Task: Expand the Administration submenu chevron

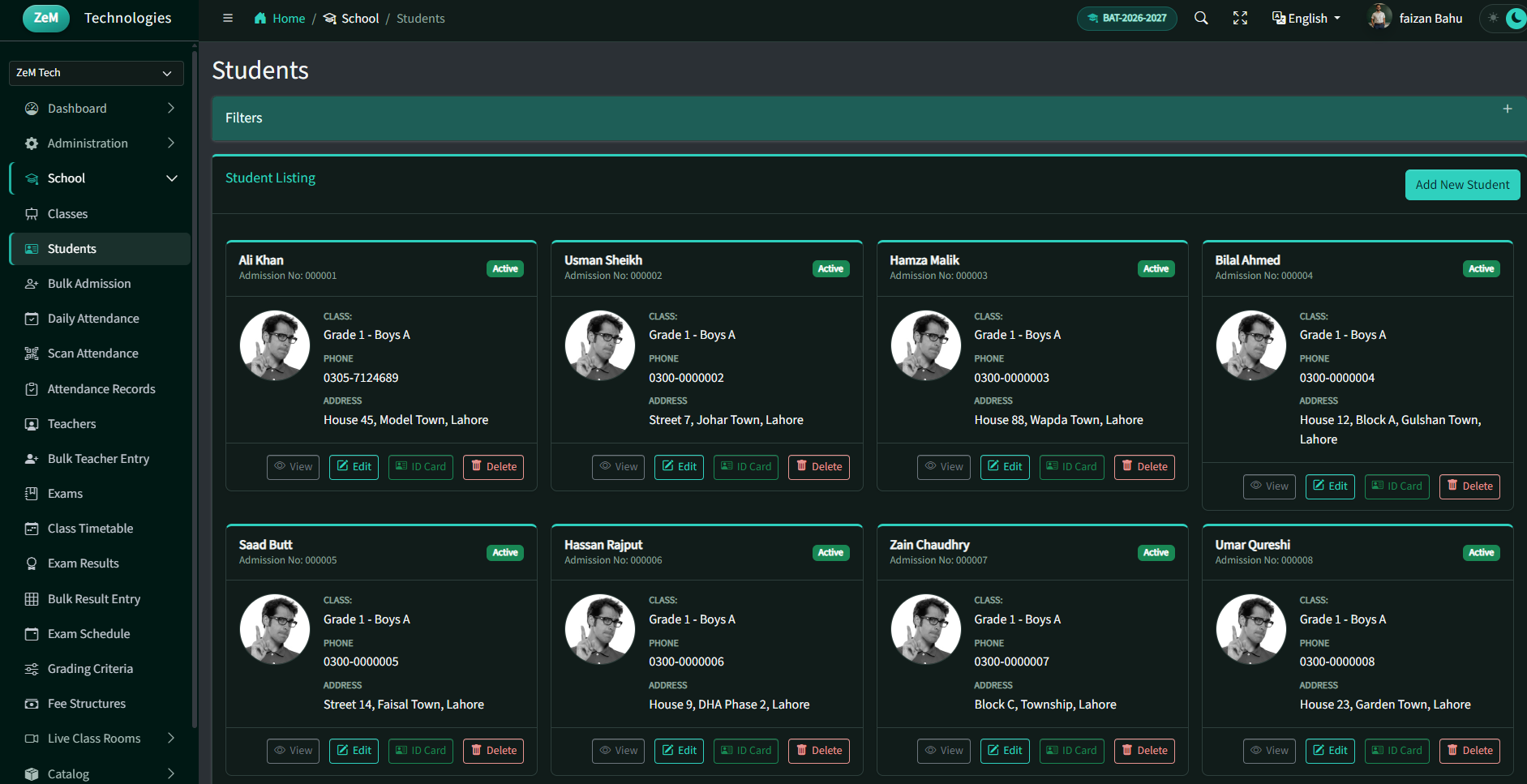Action: click(170, 143)
